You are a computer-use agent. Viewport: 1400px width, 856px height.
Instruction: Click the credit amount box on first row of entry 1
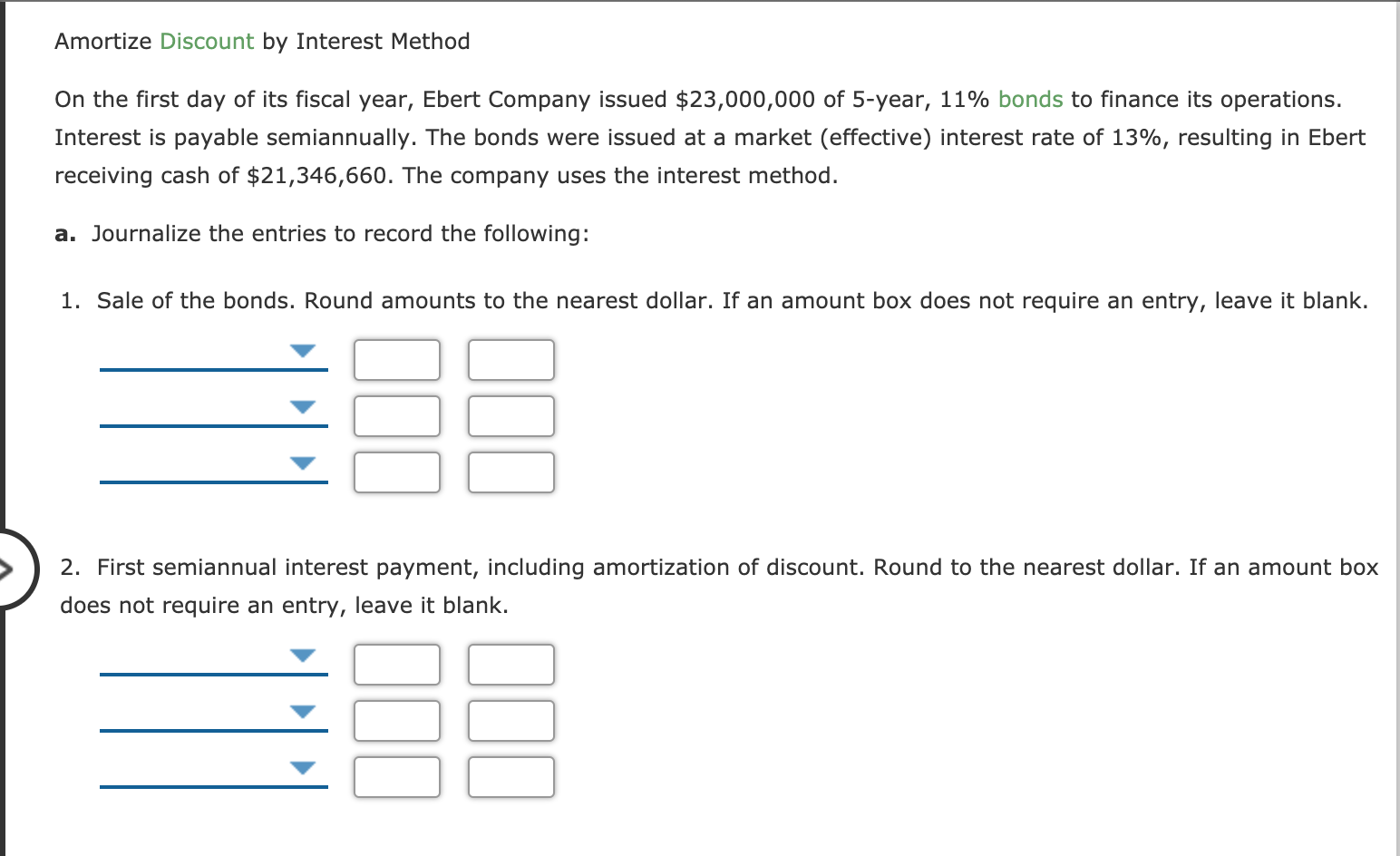pyautogui.click(x=510, y=359)
